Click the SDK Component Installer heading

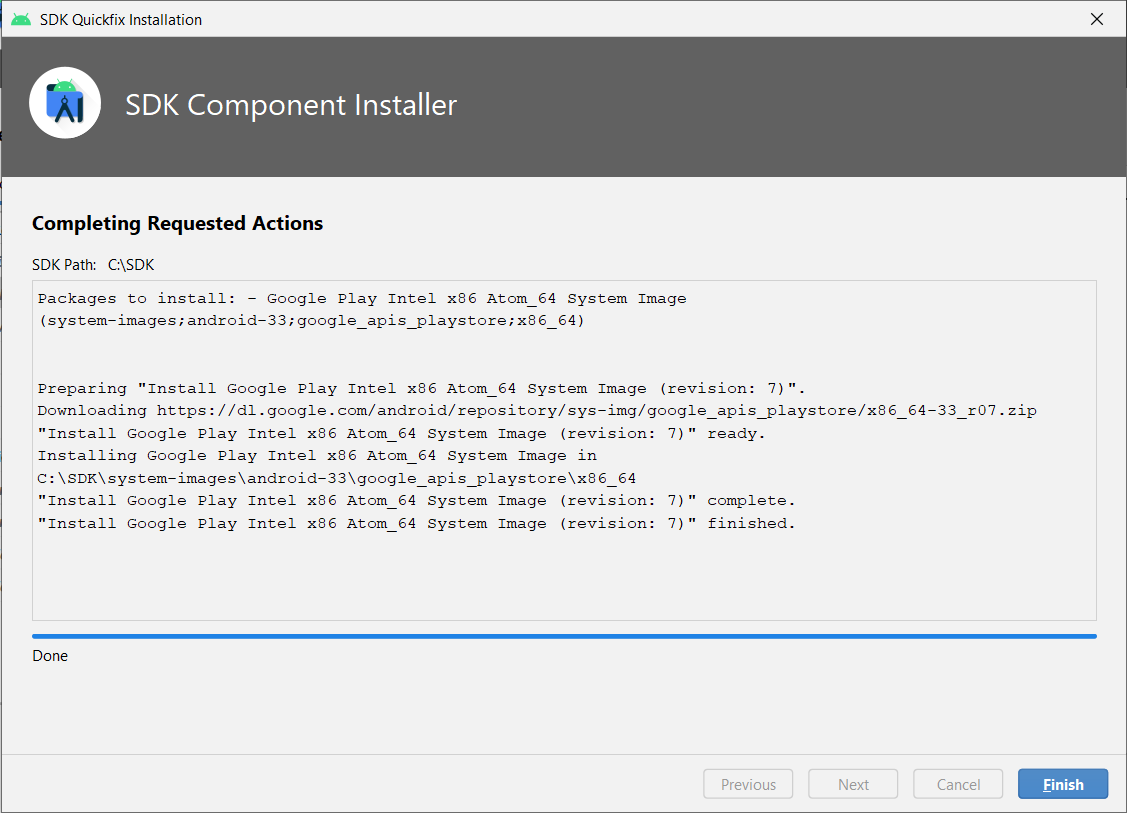[291, 105]
